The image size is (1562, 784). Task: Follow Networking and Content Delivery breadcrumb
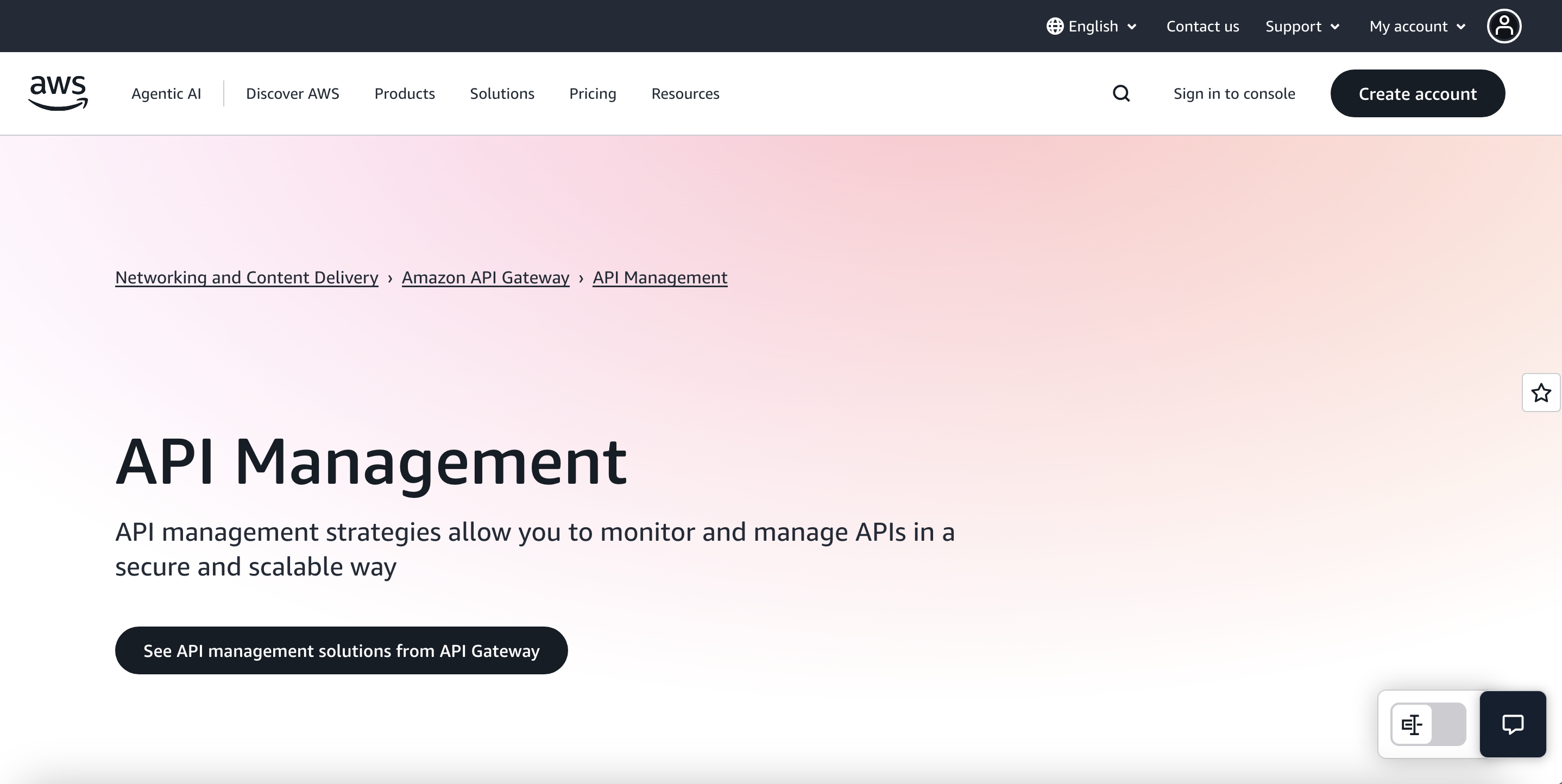[x=247, y=277]
